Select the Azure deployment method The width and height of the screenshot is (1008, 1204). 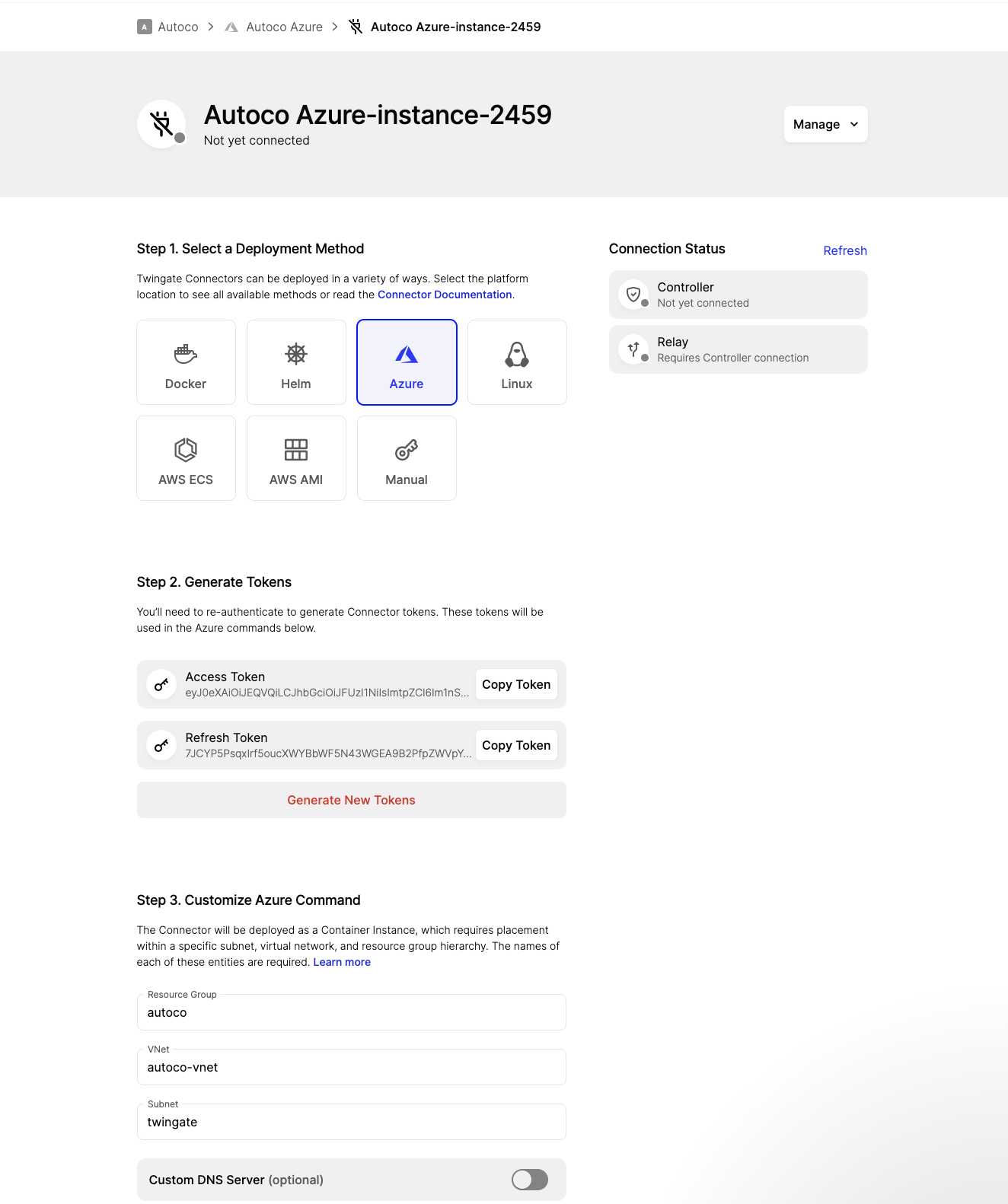(407, 362)
